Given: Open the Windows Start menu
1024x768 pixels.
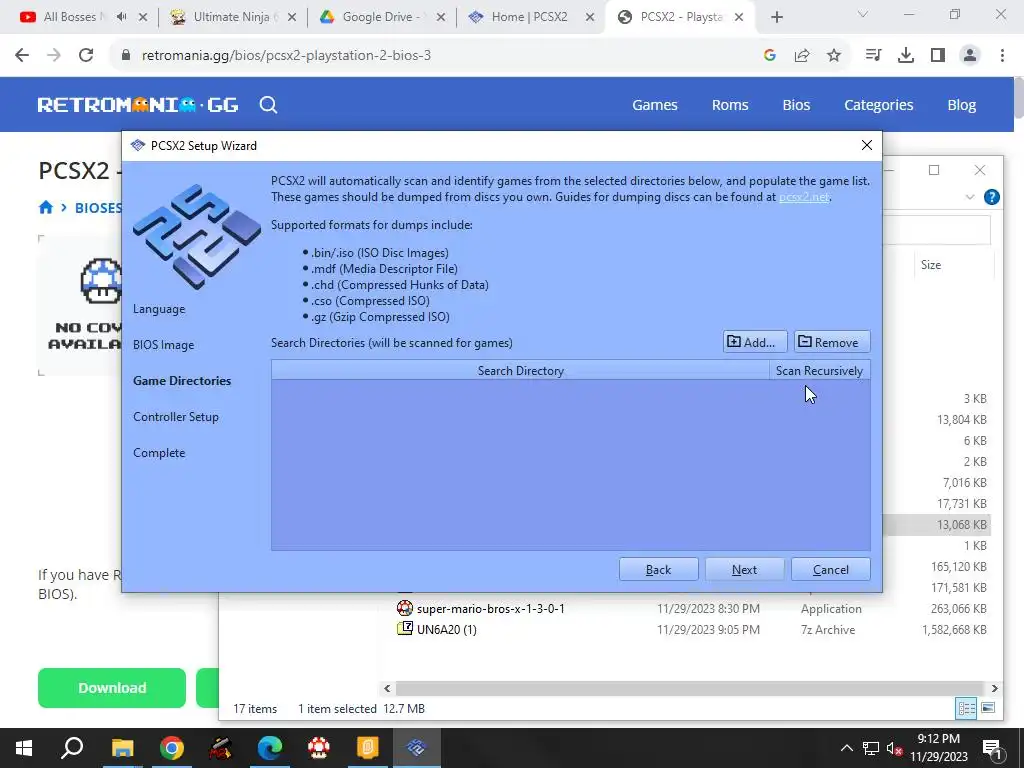Looking at the screenshot, I should (x=24, y=748).
